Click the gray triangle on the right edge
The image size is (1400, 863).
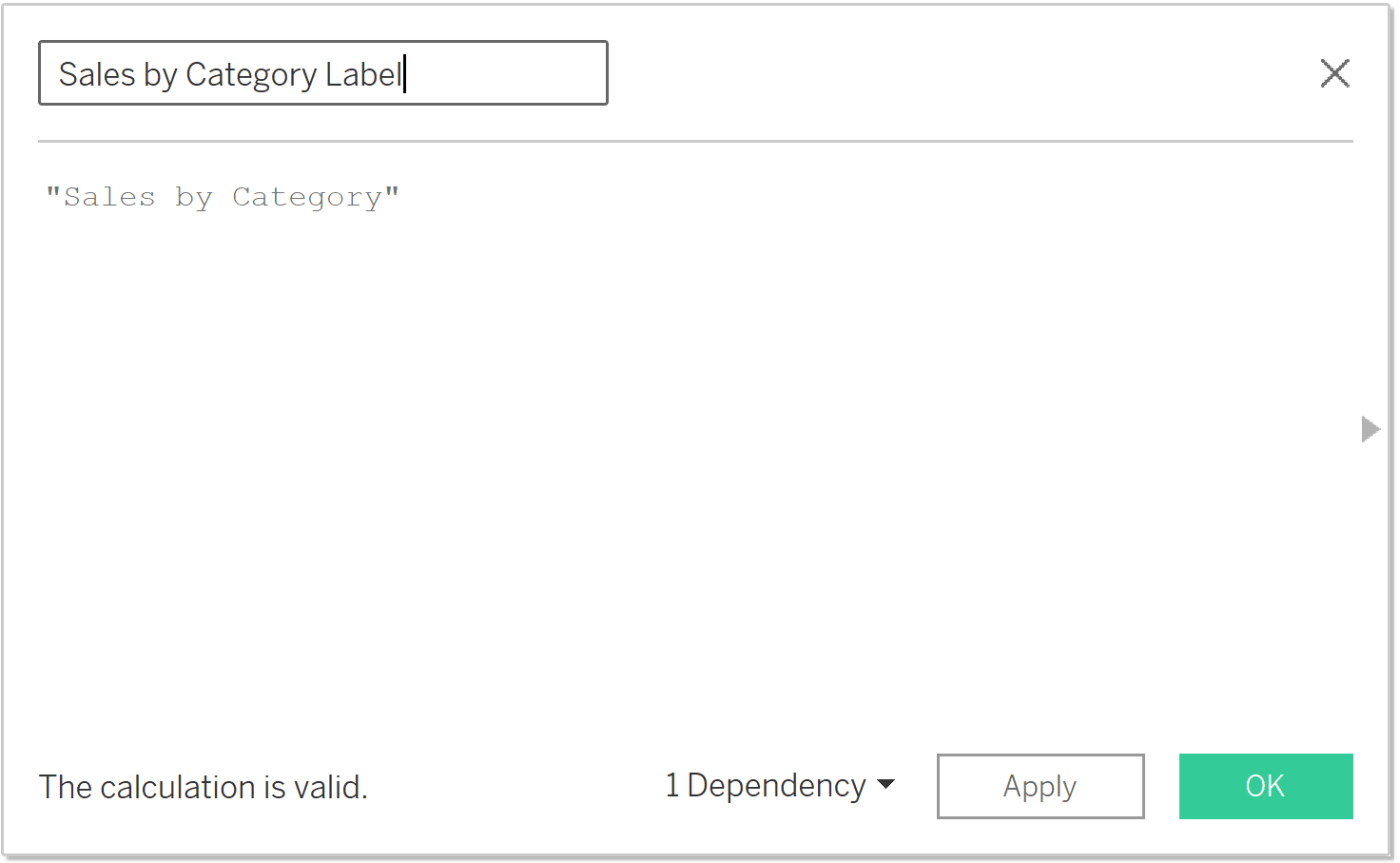[x=1370, y=429]
